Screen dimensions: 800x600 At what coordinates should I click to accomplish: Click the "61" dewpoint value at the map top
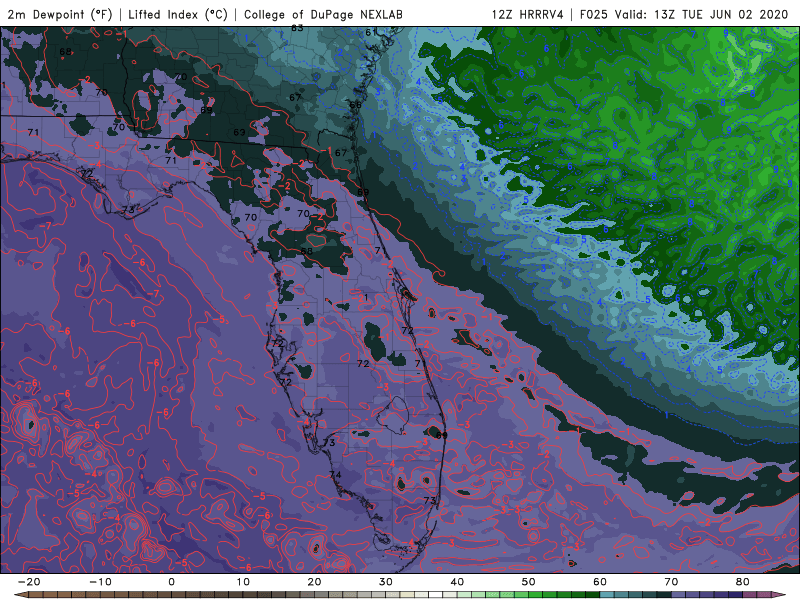pyautogui.click(x=371, y=32)
